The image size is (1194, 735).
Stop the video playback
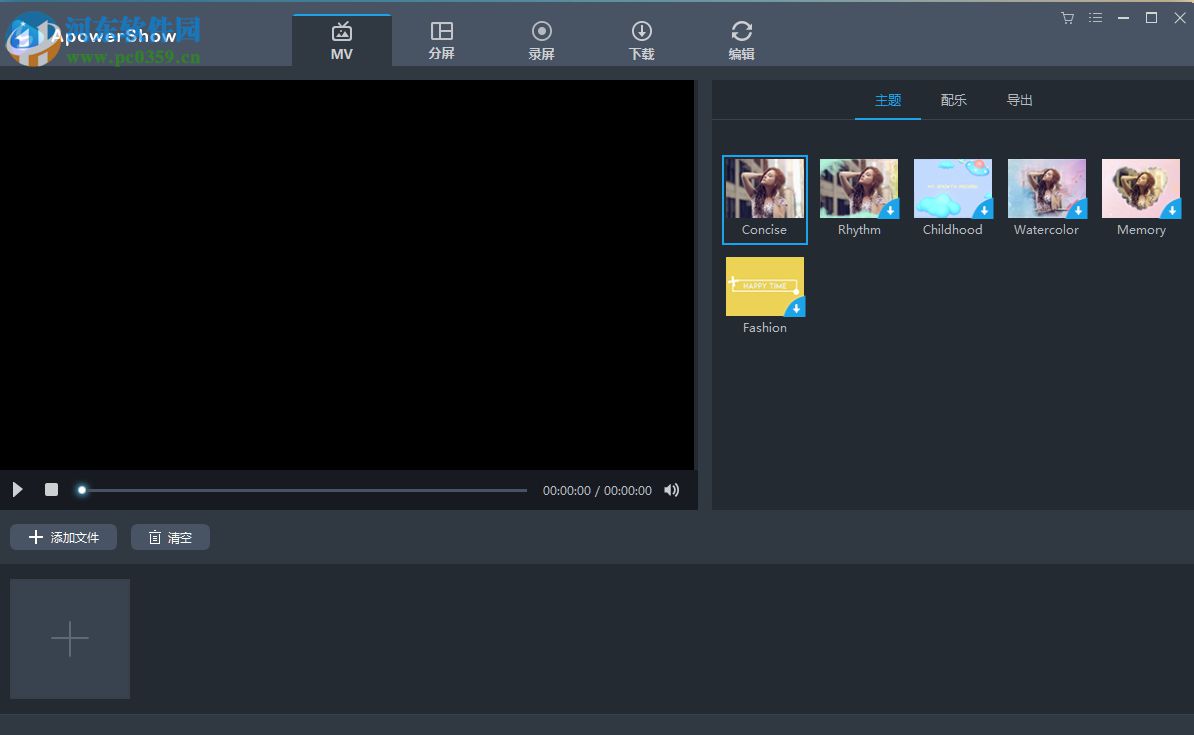click(51, 490)
